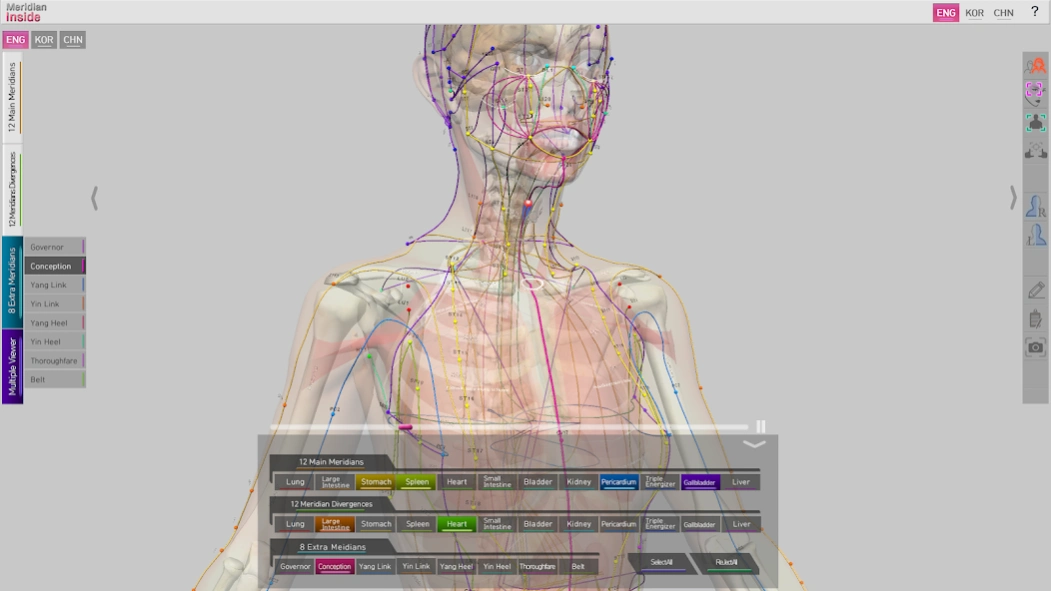The width and height of the screenshot is (1051, 591).
Task: Switch to KOR in the top header bar
Action: (x=974, y=13)
